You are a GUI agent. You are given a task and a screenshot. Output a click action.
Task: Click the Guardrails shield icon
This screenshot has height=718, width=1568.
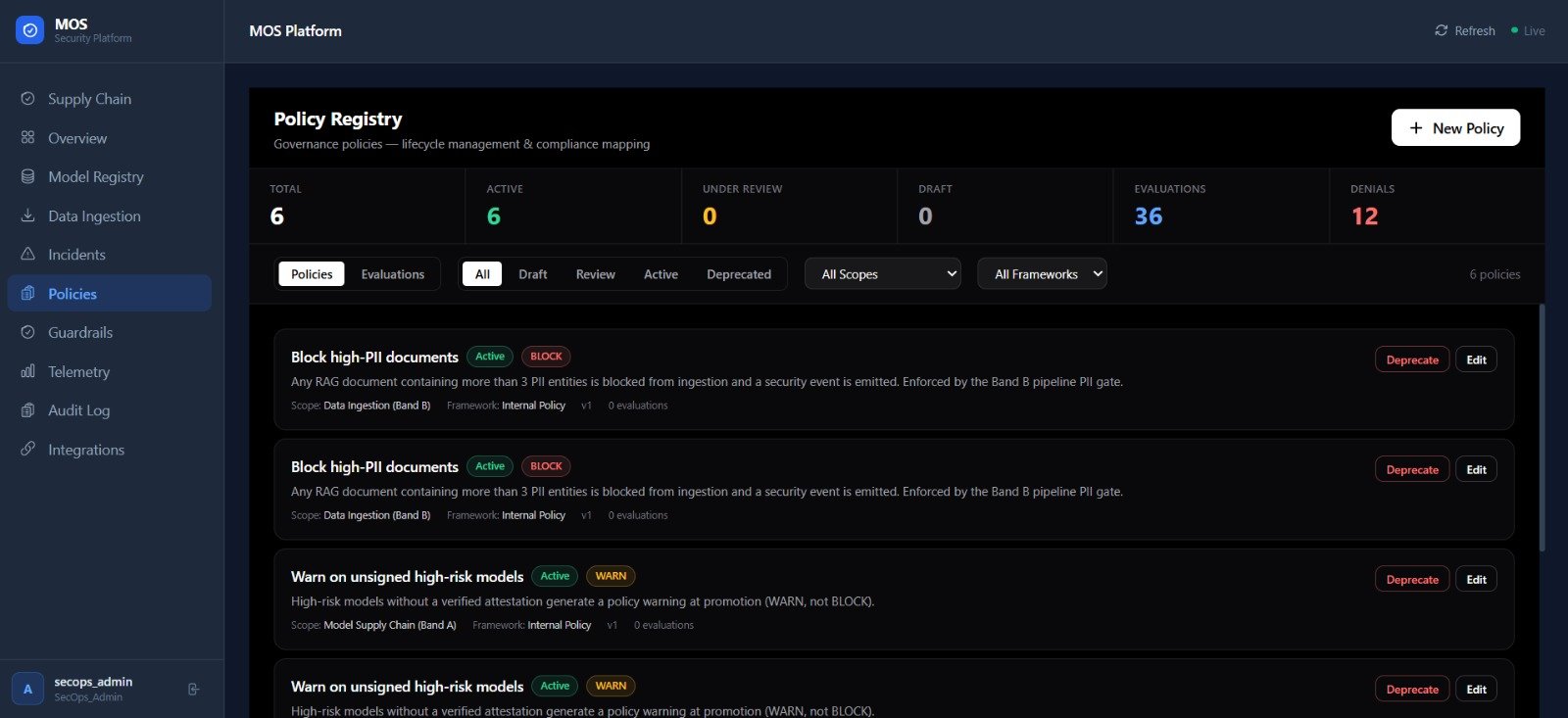(27, 333)
